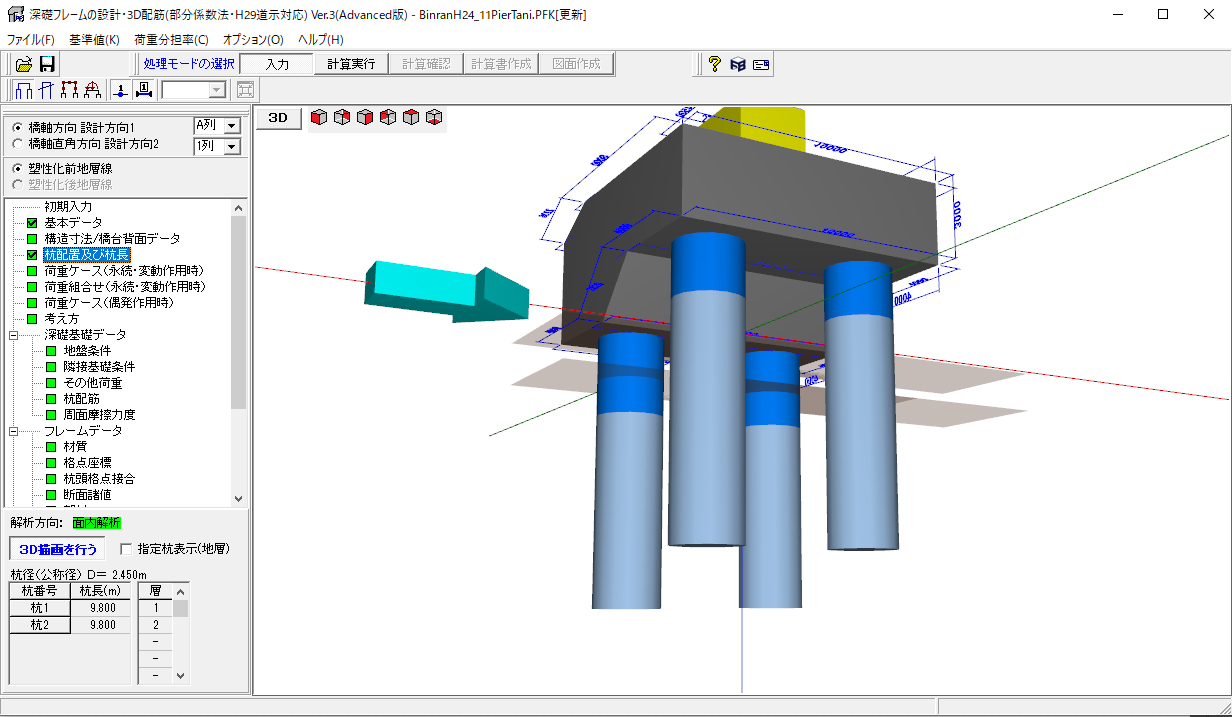Enable 指定杭表示(地層) checkbox
Viewport: 1232px width, 717px height.
point(126,549)
